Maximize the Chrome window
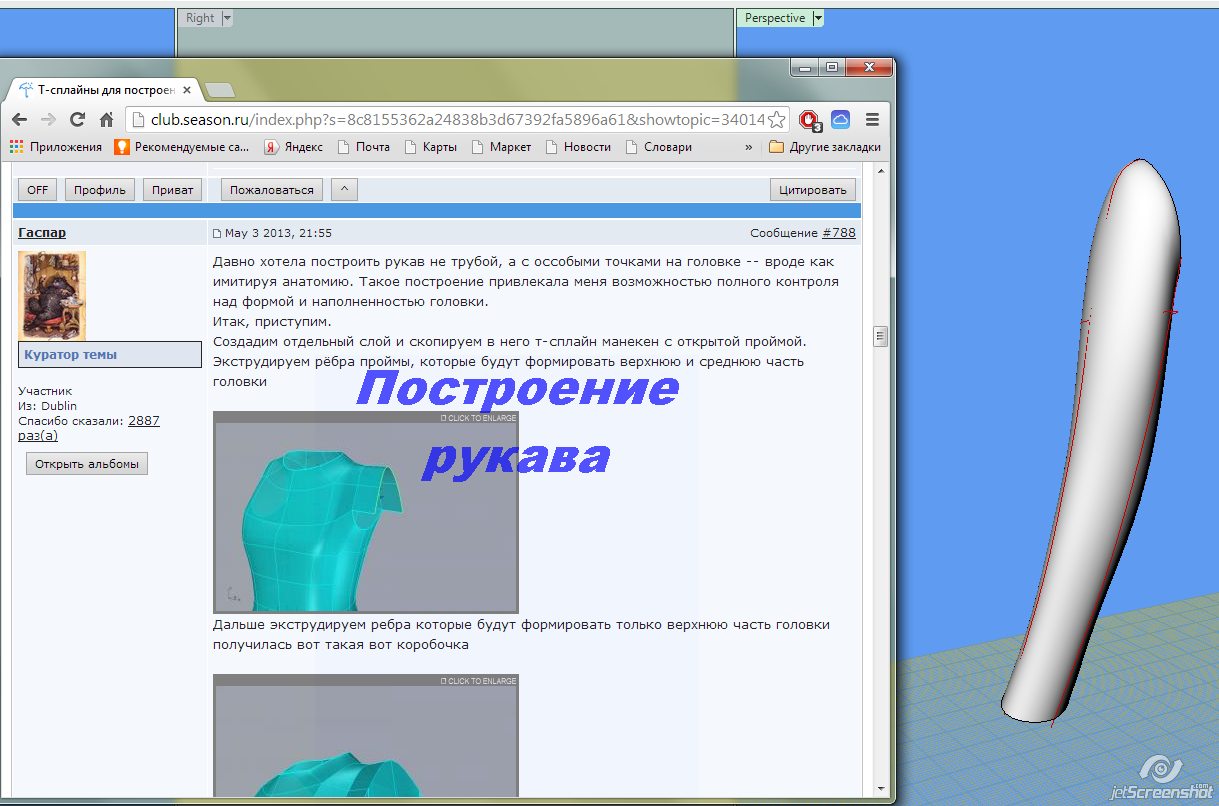The width and height of the screenshot is (1219, 806). [832, 67]
